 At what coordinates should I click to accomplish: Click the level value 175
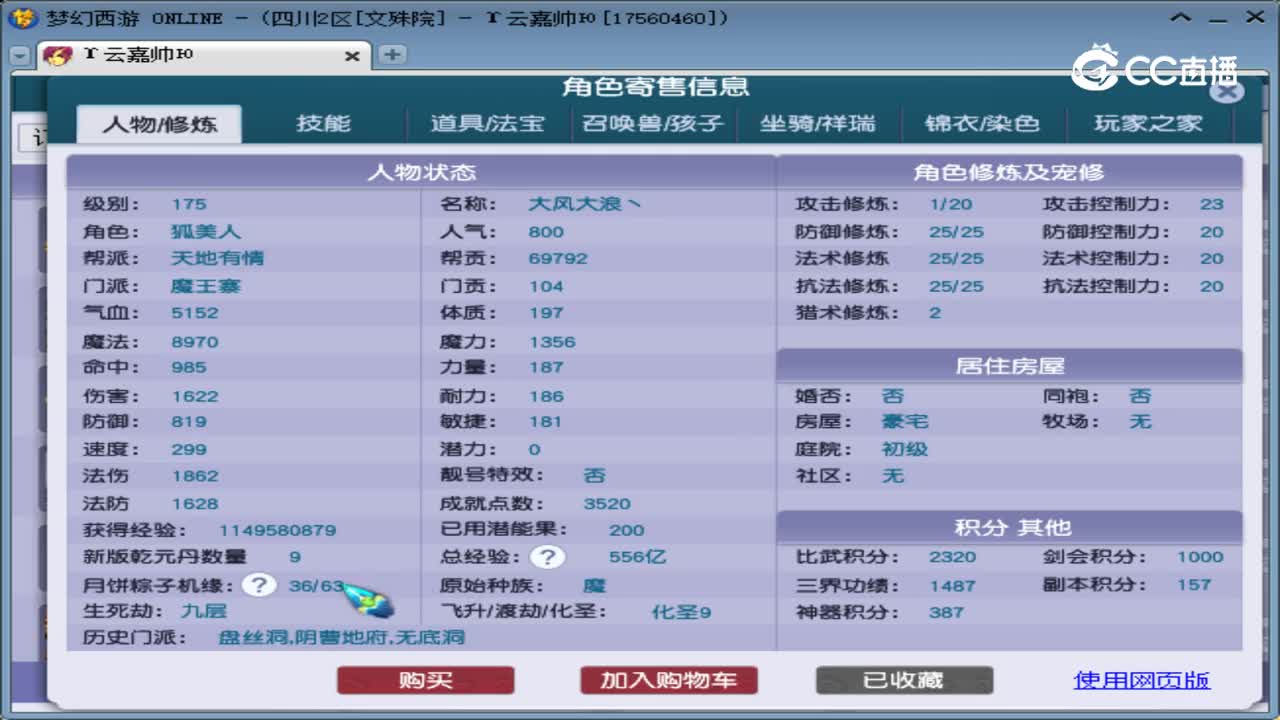(189, 204)
